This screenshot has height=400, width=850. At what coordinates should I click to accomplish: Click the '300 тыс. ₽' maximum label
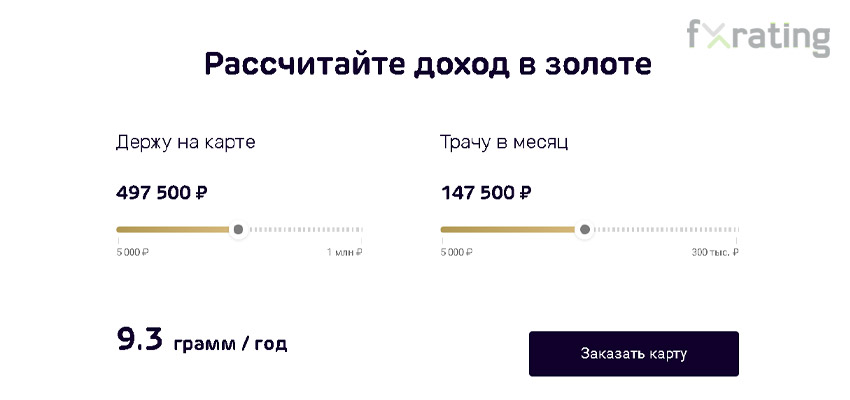coord(715,253)
